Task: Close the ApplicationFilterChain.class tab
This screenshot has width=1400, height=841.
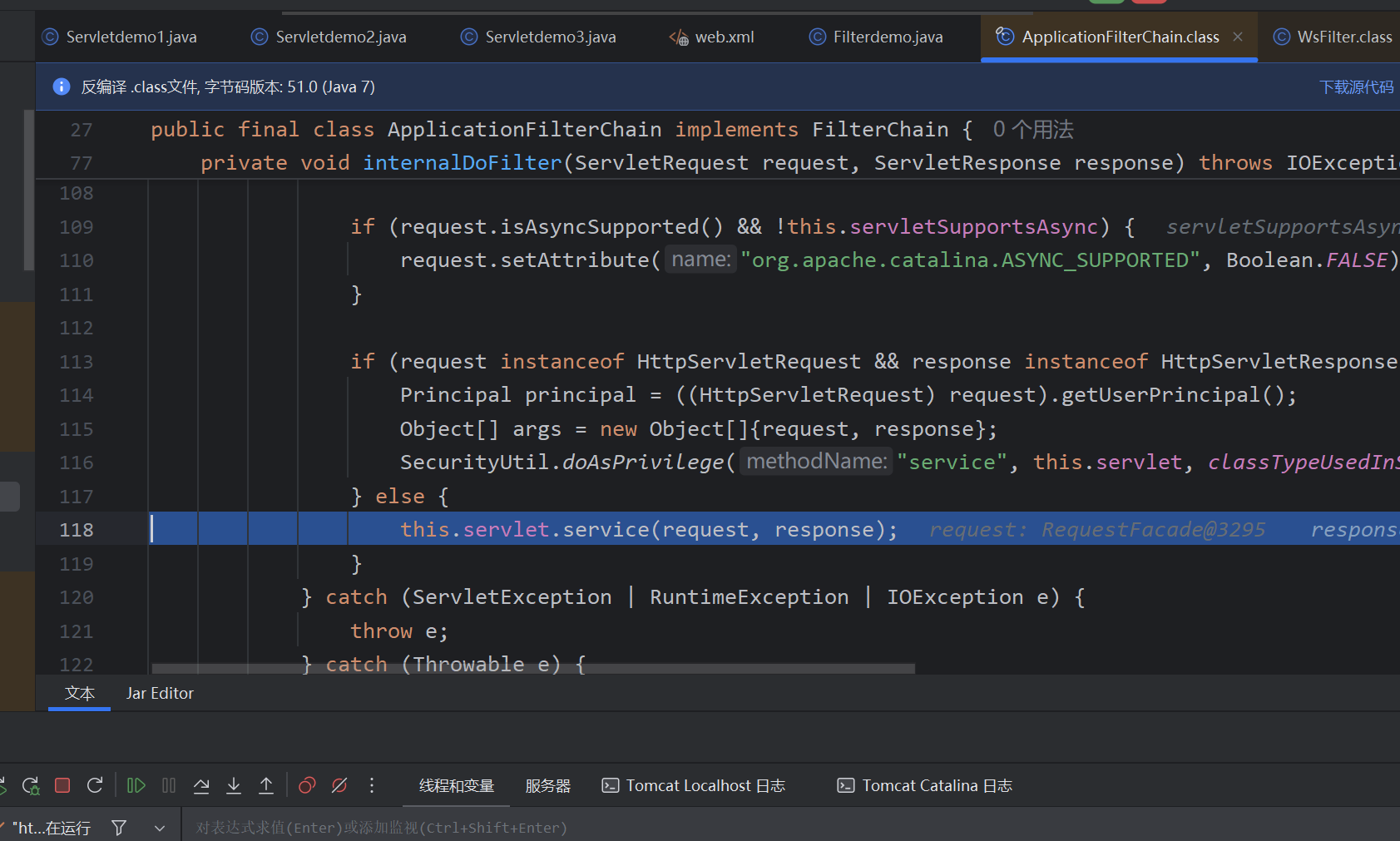Action: click(1238, 37)
